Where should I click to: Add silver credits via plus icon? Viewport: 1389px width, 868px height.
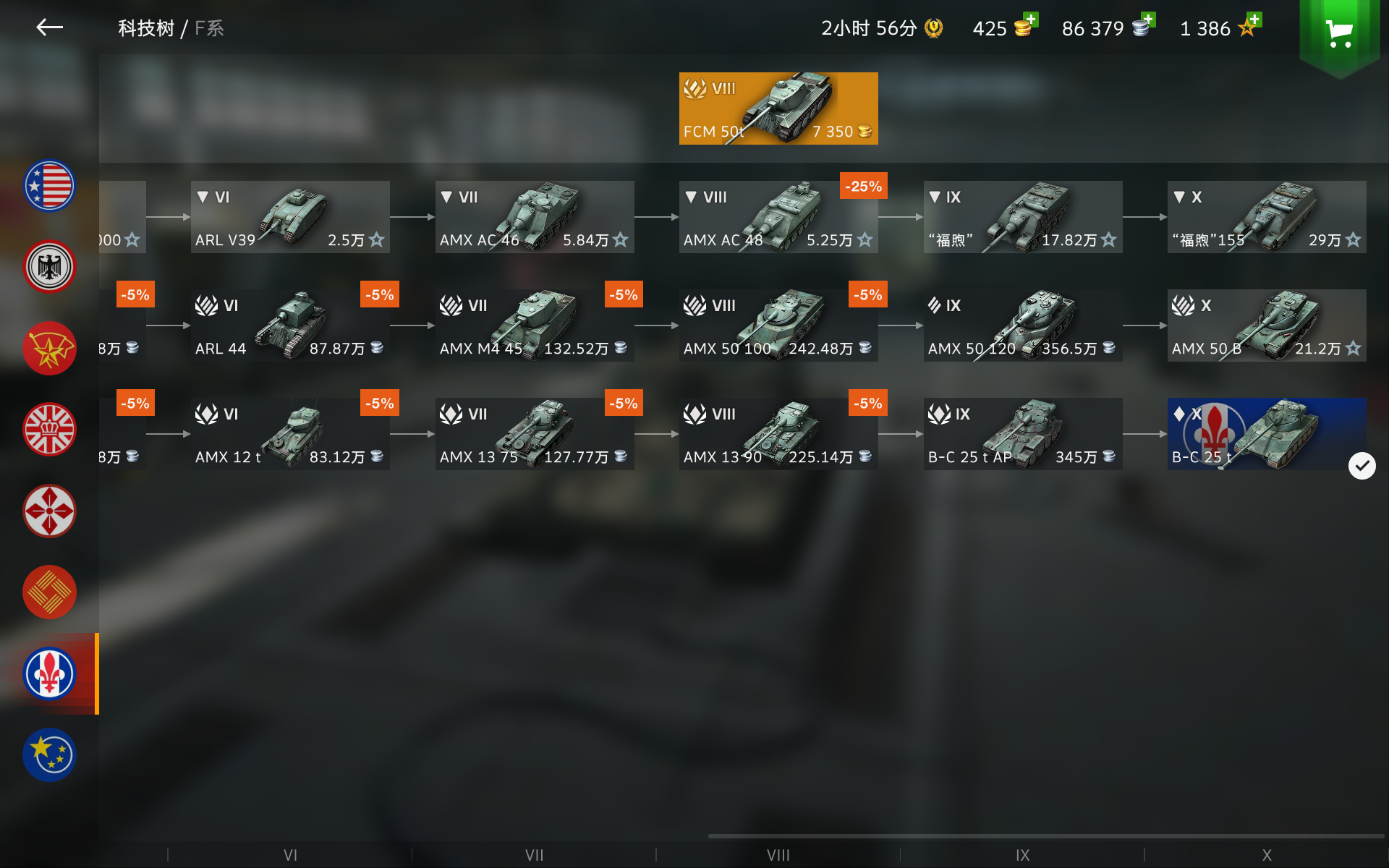(x=1148, y=20)
